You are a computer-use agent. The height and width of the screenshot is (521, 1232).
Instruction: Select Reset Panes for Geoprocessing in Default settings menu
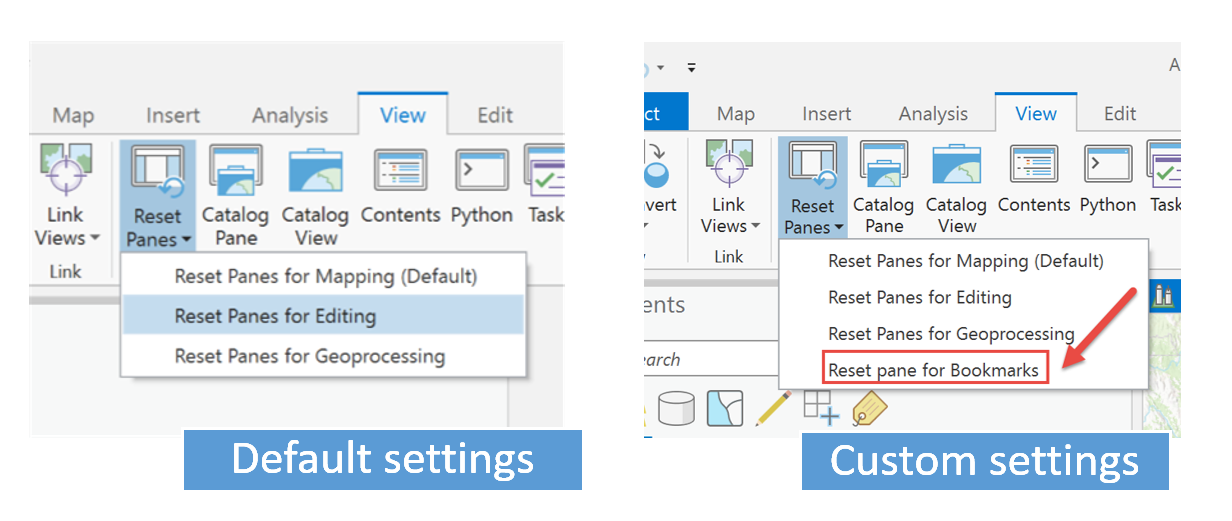tap(309, 356)
